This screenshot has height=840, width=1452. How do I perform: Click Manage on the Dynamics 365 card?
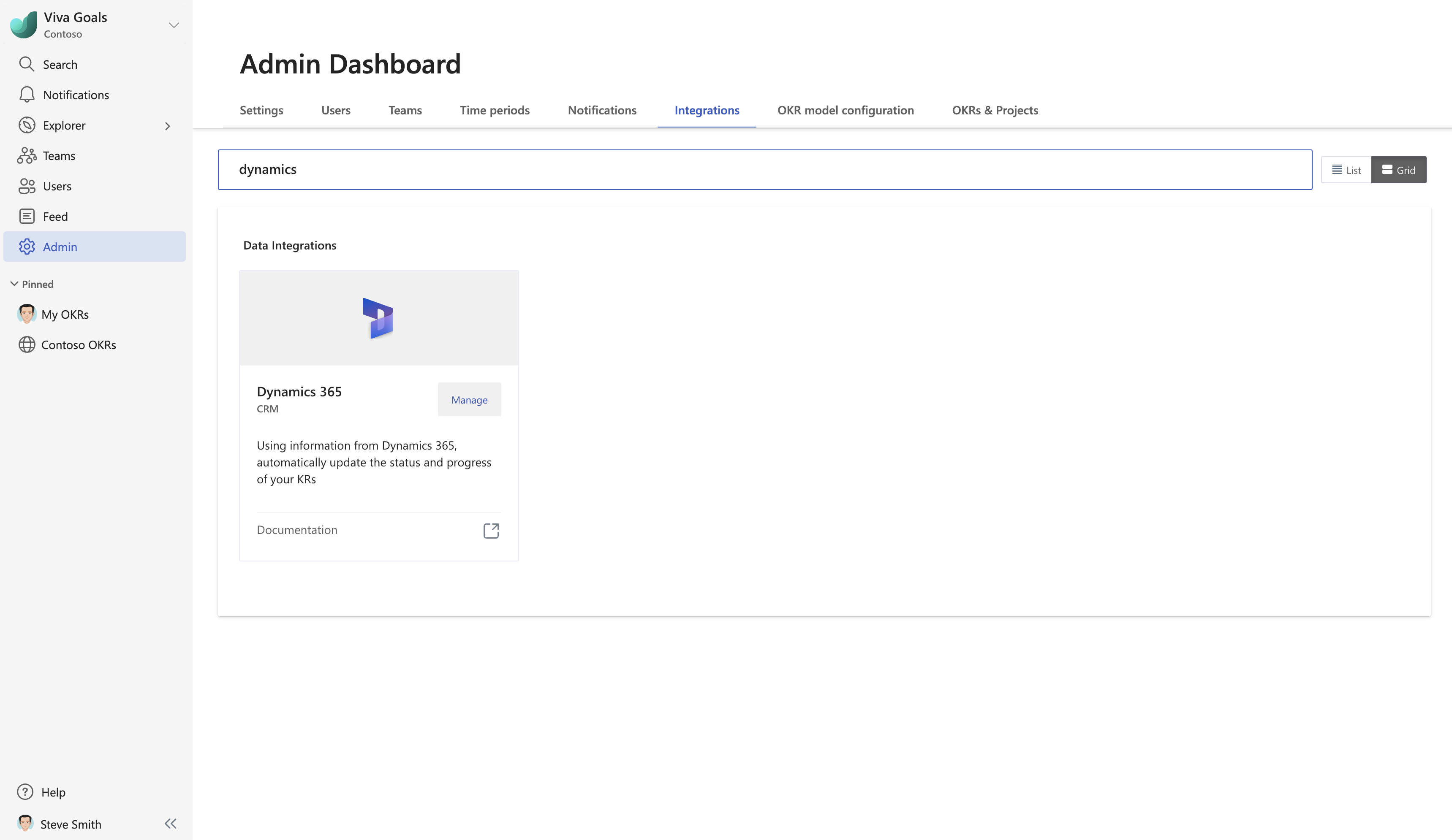point(469,400)
